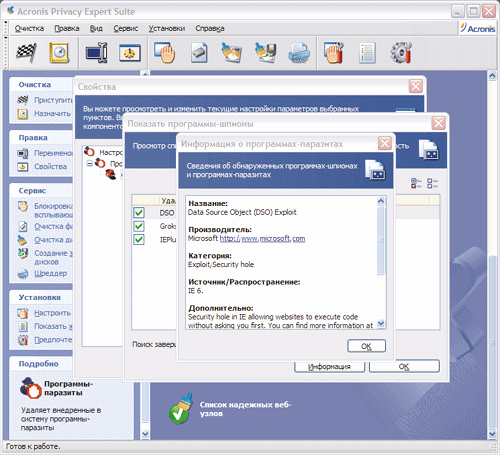Screen dimensions: 500x455
Task: Click the main window scroll down arrow
Action: tap(492, 434)
